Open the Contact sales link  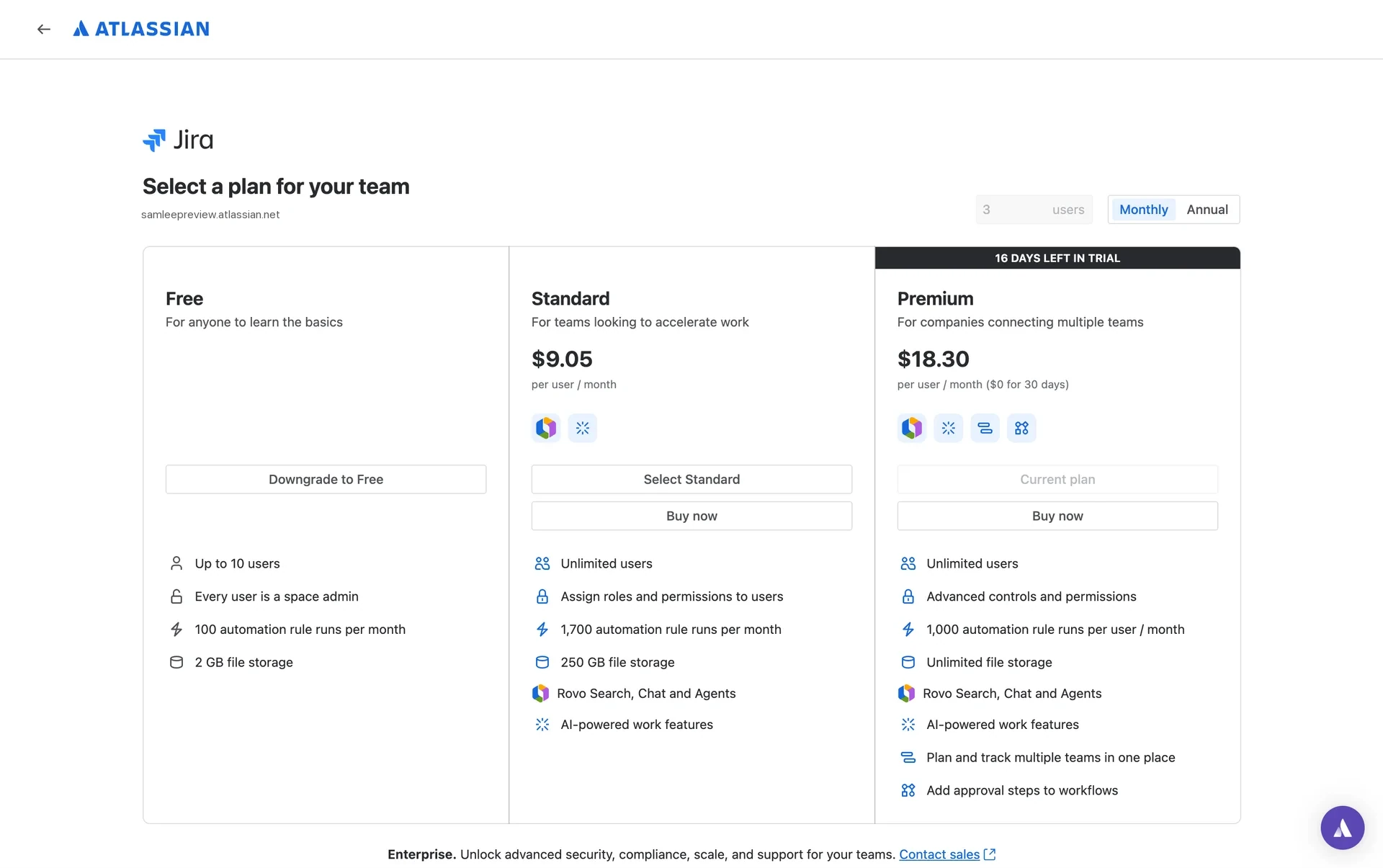pos(939,854)
